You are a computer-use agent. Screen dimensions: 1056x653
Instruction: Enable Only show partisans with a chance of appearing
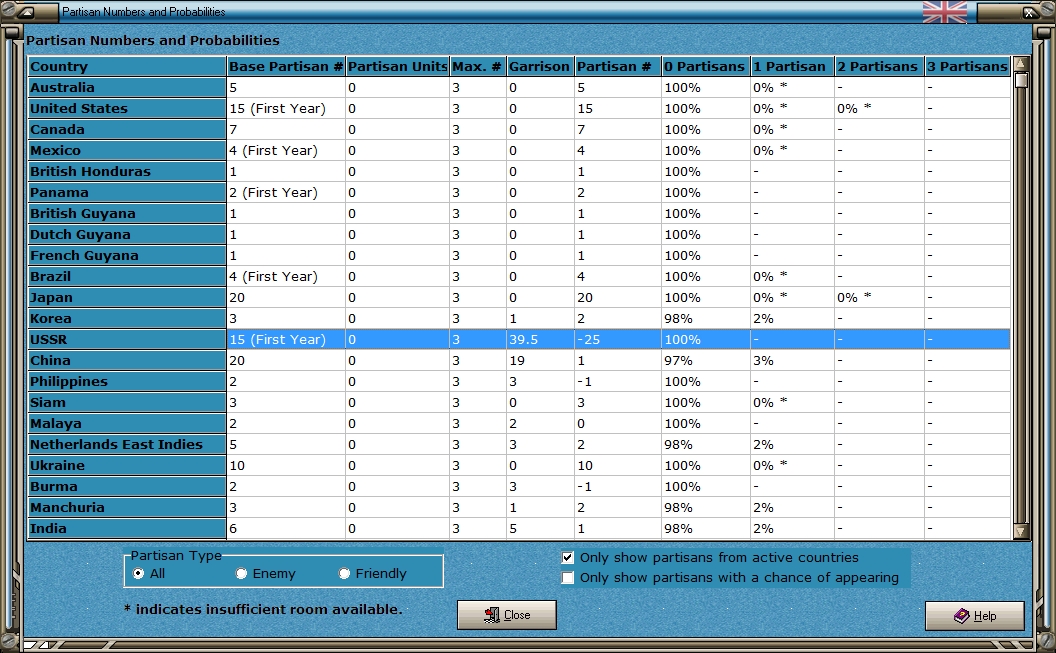568,578
